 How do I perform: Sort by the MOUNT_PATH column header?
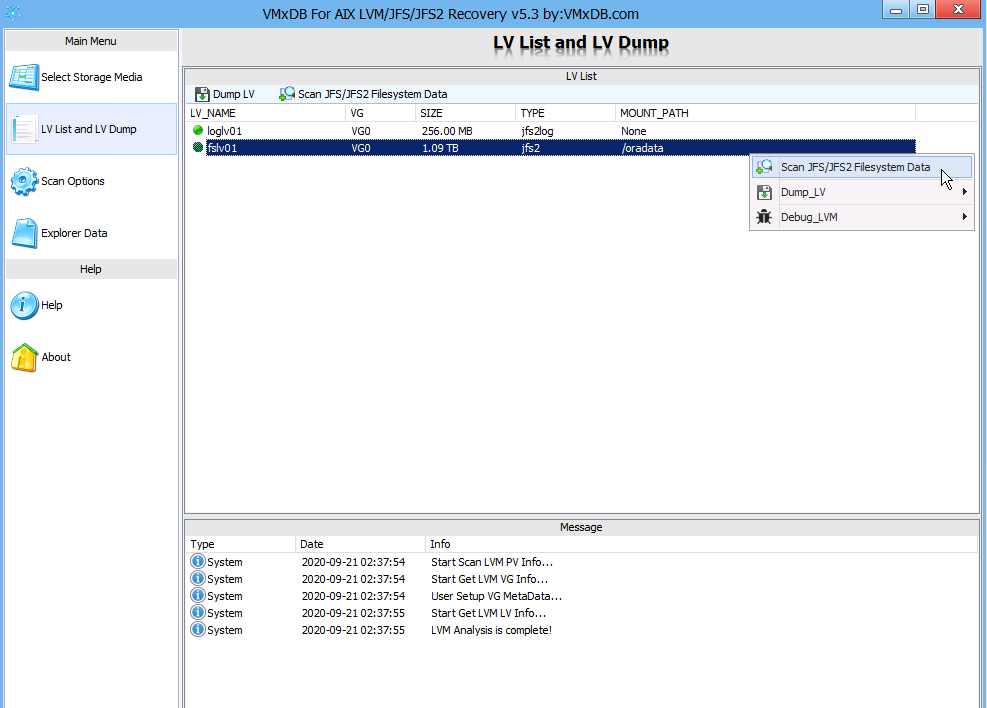pyautogui.click(x=765, y=113)
